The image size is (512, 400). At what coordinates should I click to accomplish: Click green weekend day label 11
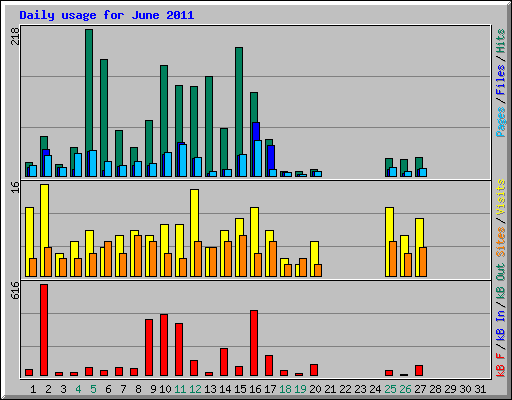point(180,389)
